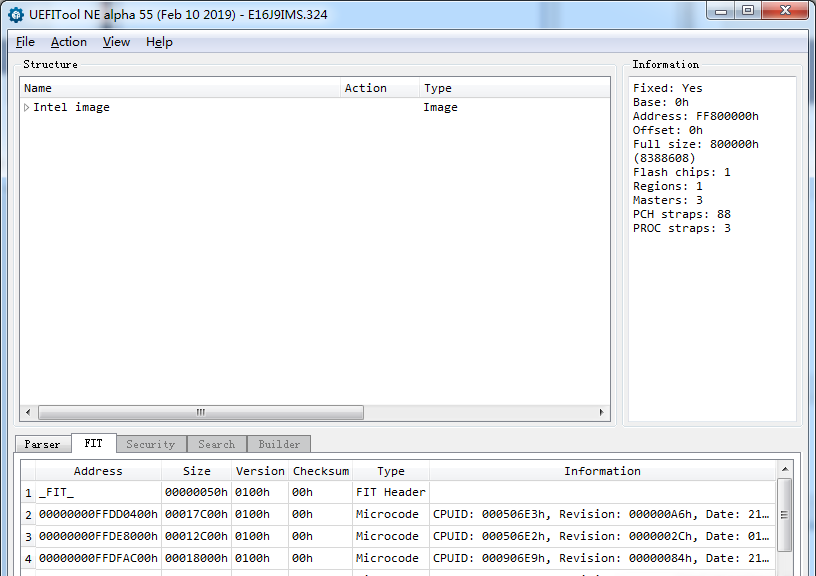
Task: Click address cell 00000000FFDFAC00h
Action: click(98, 558)
